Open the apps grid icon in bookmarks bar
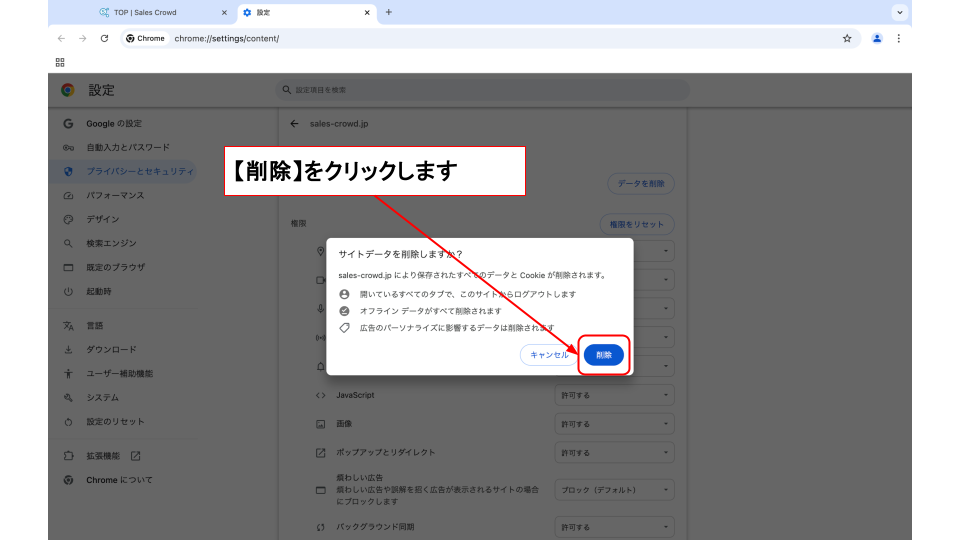 coord(60,62)
